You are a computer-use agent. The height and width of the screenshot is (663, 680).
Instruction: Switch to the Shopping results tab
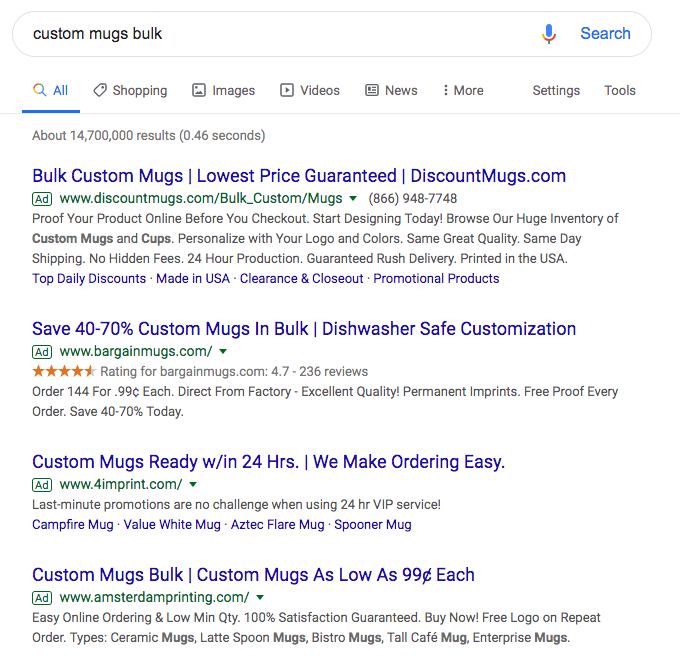click(x=139, y=90)
